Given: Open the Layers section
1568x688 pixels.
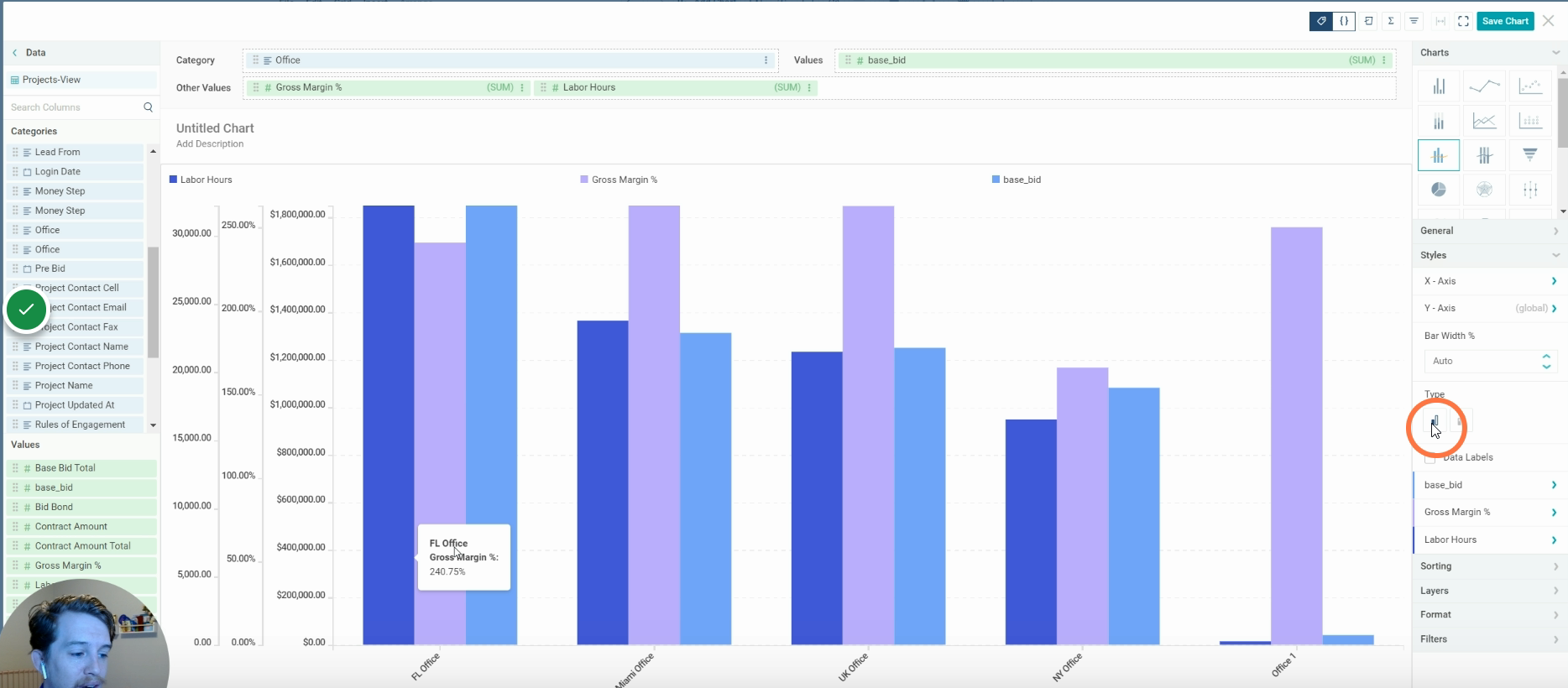Looking at the screenshot, I should coord(1488,591).
